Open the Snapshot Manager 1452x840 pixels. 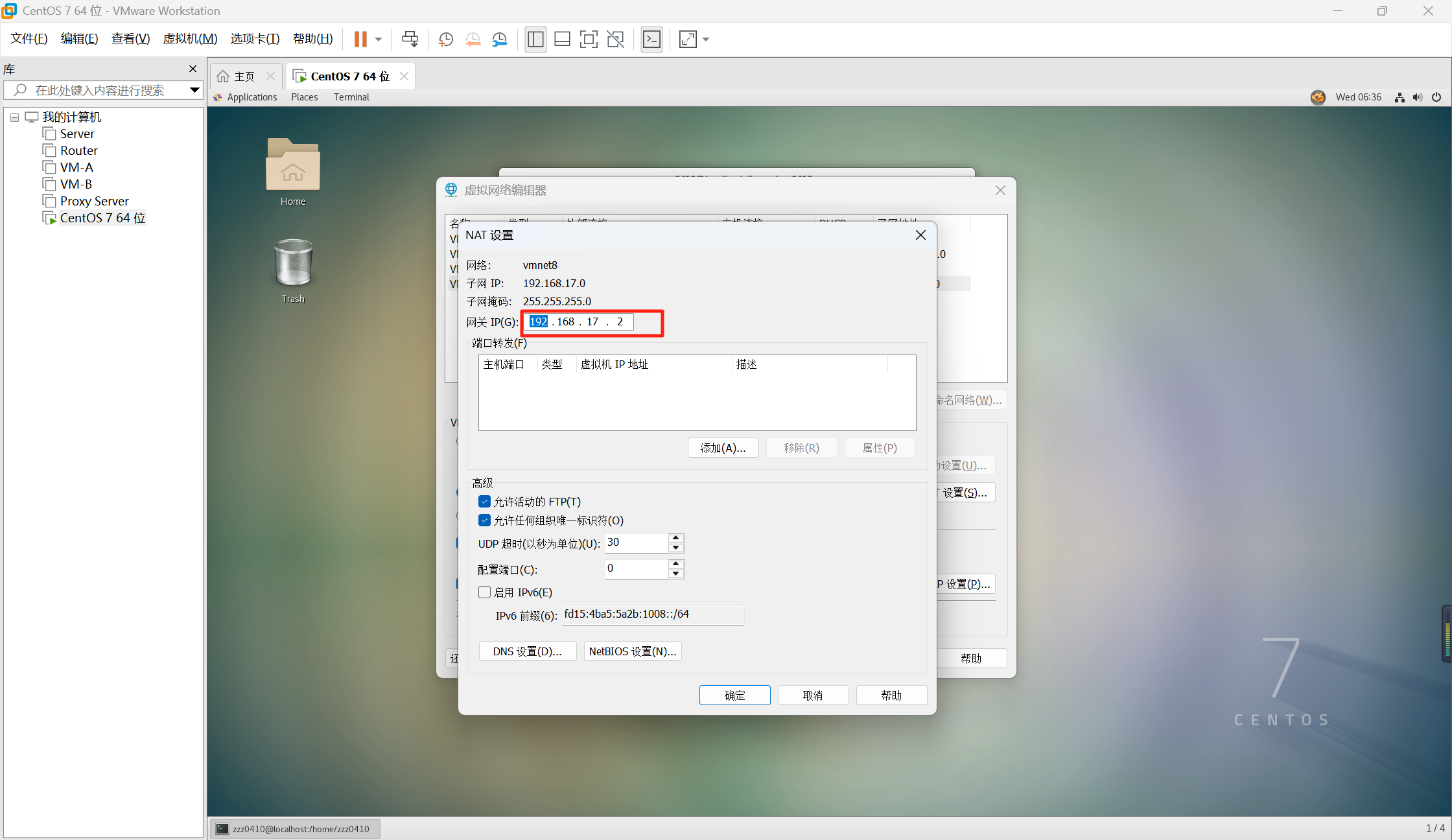click(x=499, y=39)
